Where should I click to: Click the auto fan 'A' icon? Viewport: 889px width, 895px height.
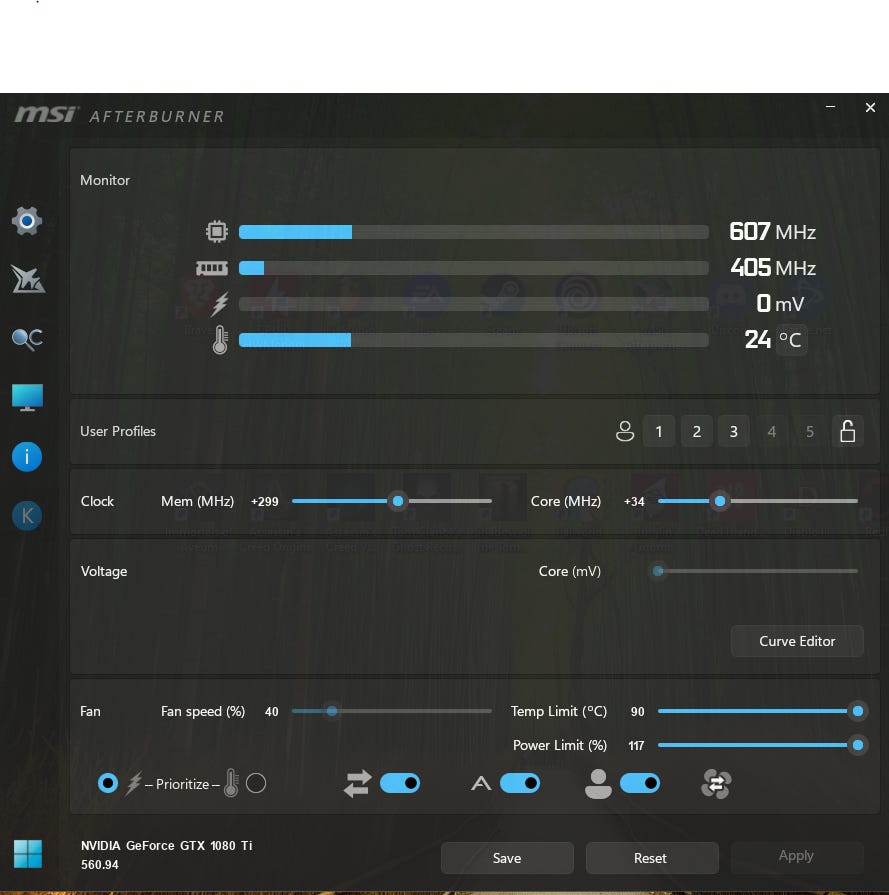(x=481, y=784)
